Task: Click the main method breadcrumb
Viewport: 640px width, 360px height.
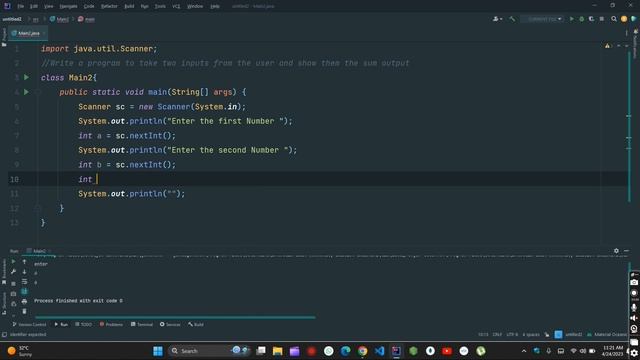Action: coord(87,19)
